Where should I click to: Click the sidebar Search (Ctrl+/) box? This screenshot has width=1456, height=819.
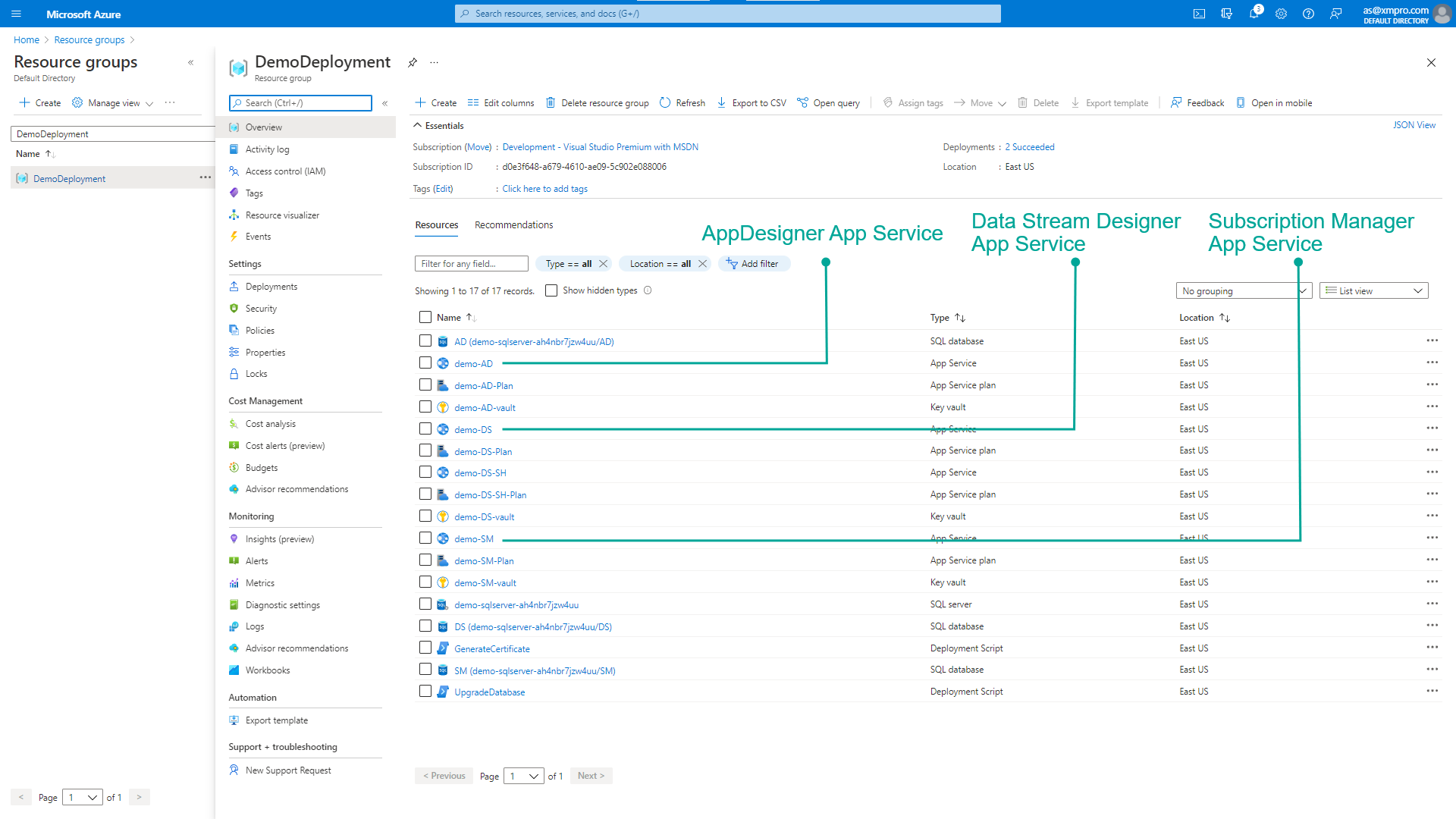(x=300, y=103)
